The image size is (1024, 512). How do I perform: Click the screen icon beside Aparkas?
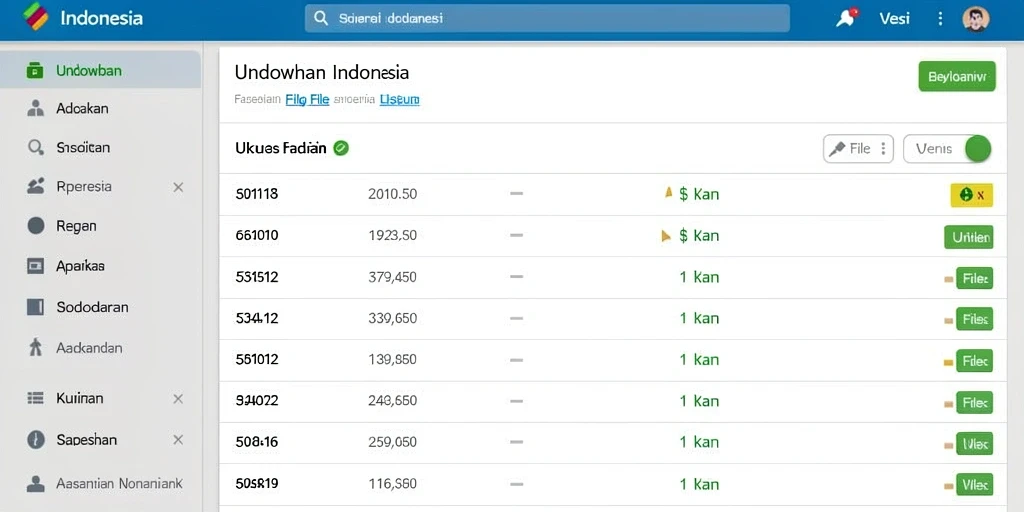pyautogui.click(x=35, y=266)
